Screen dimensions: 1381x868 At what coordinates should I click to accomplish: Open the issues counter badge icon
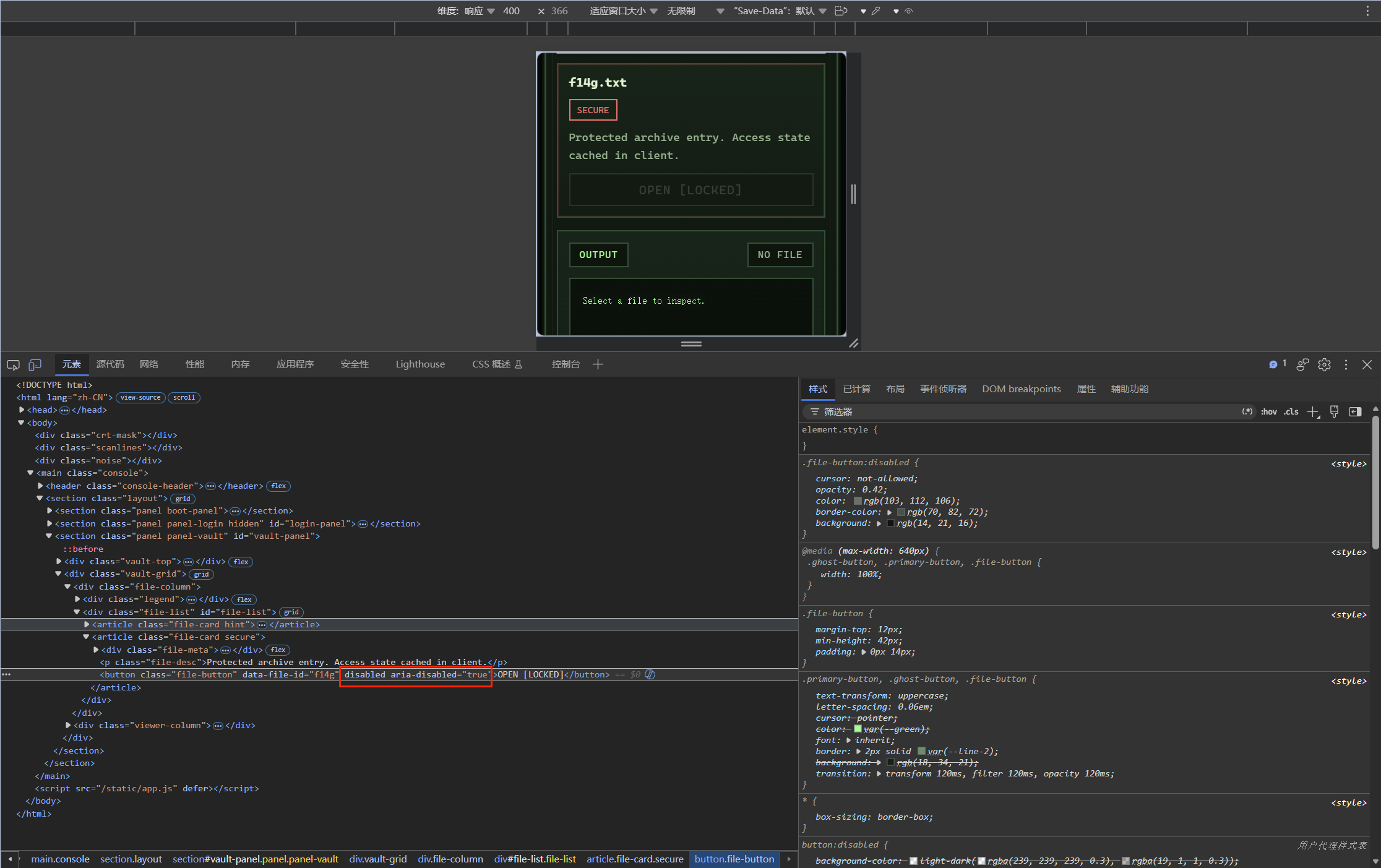point(1278,364)
